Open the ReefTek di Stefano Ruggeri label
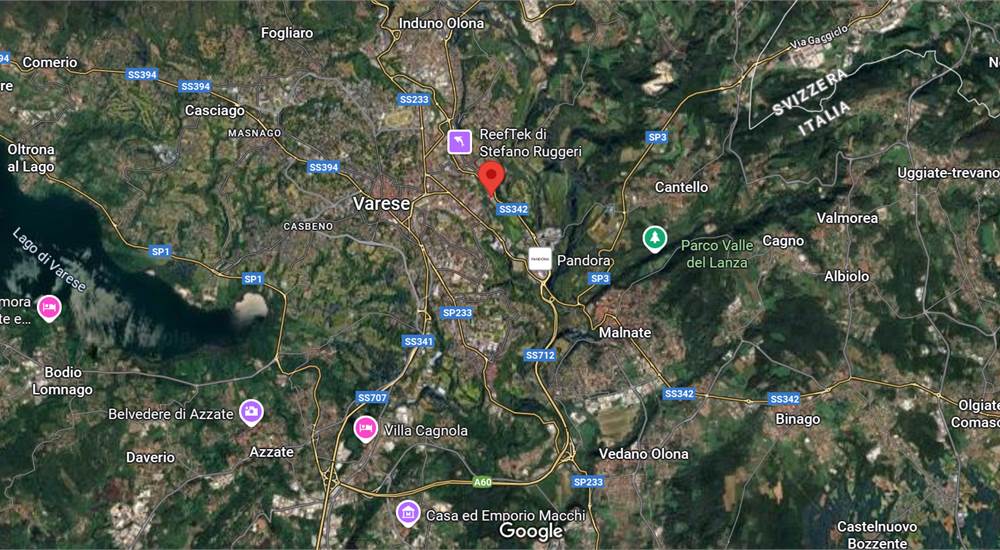Viewport: 1000px width, 550px height. 531,144
